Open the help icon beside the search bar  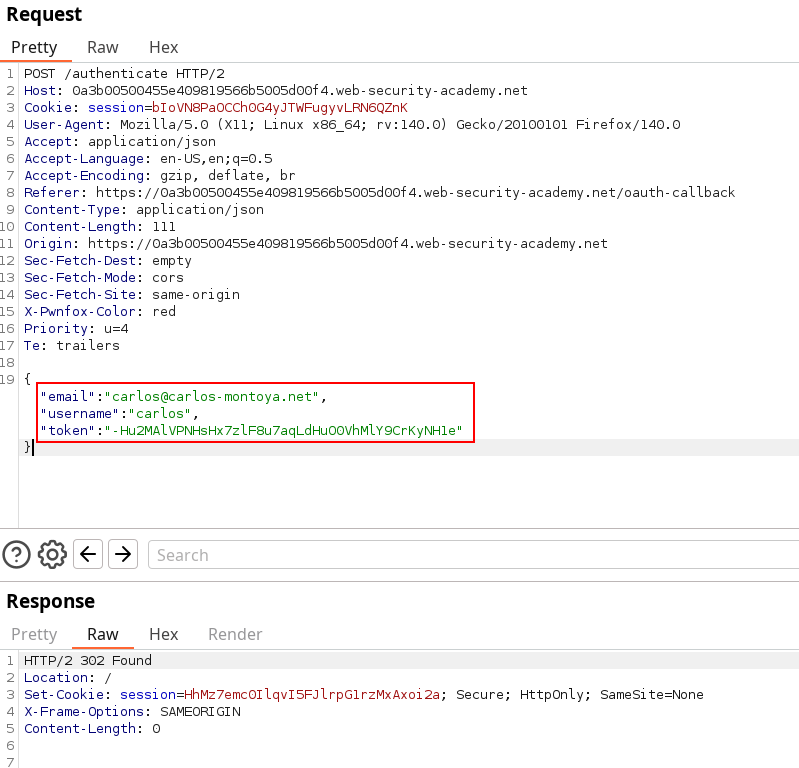(x=16, y=554)
